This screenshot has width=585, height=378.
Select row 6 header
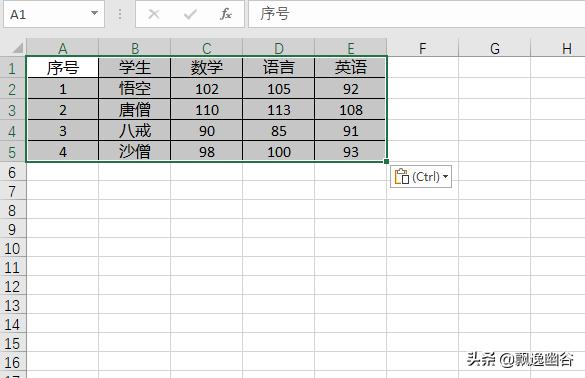[x=13, y=172]
